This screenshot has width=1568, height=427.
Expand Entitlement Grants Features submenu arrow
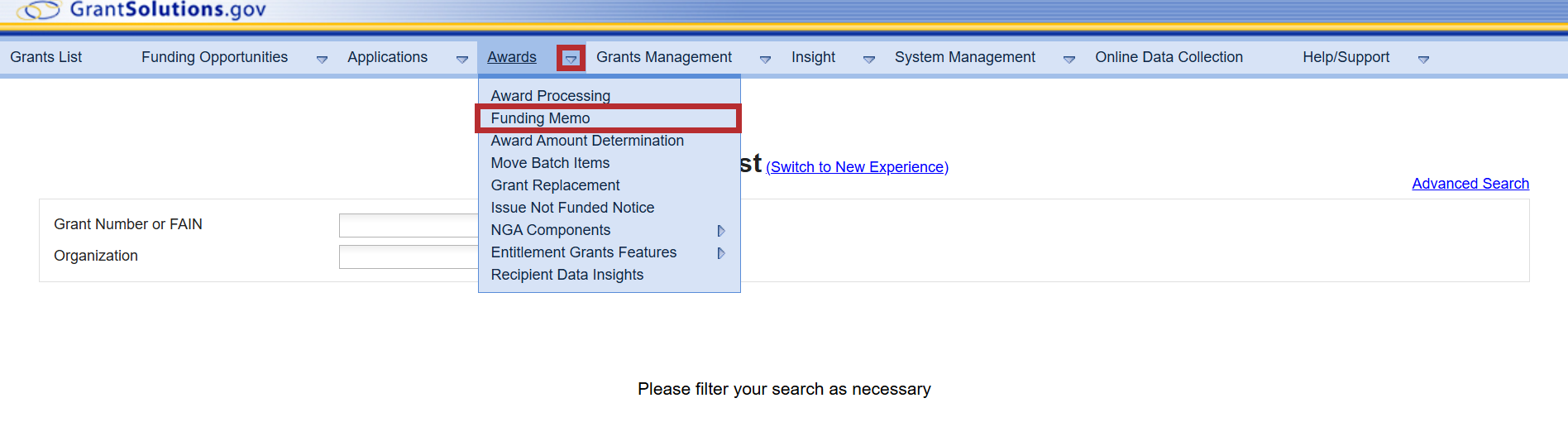pyautogui.click(x=721, y=253)
